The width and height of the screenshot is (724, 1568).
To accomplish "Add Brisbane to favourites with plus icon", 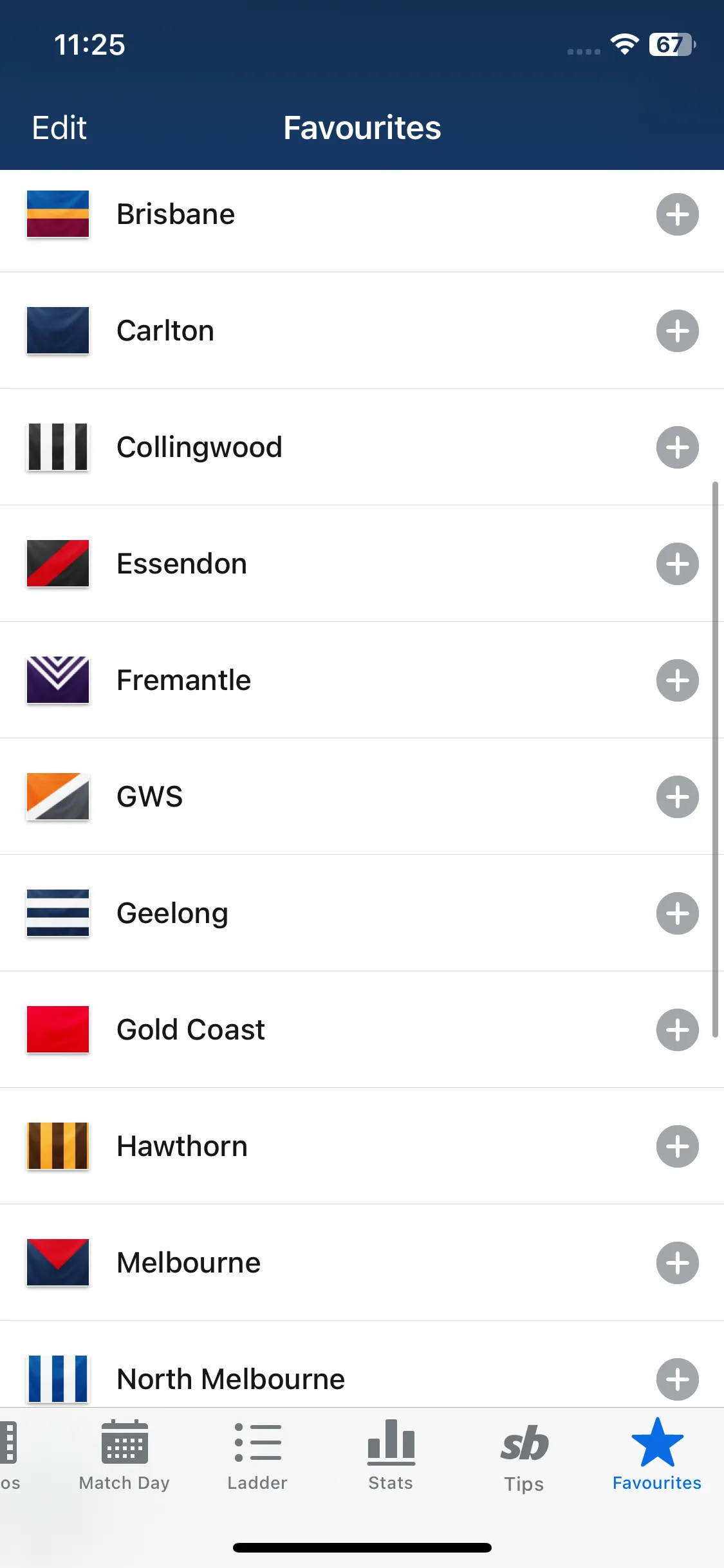I will pyautogui.click(x=677, y=214).
